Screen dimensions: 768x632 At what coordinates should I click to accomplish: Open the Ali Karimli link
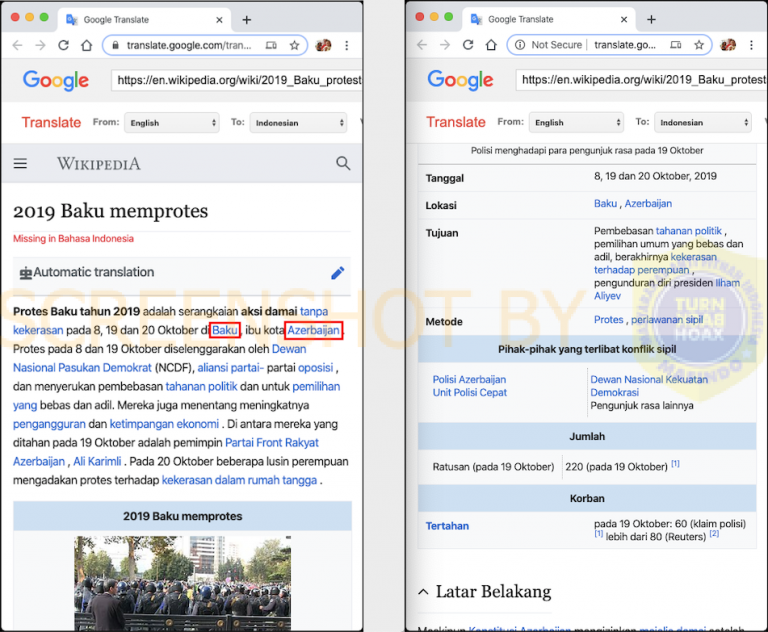(x=97, y=462)
